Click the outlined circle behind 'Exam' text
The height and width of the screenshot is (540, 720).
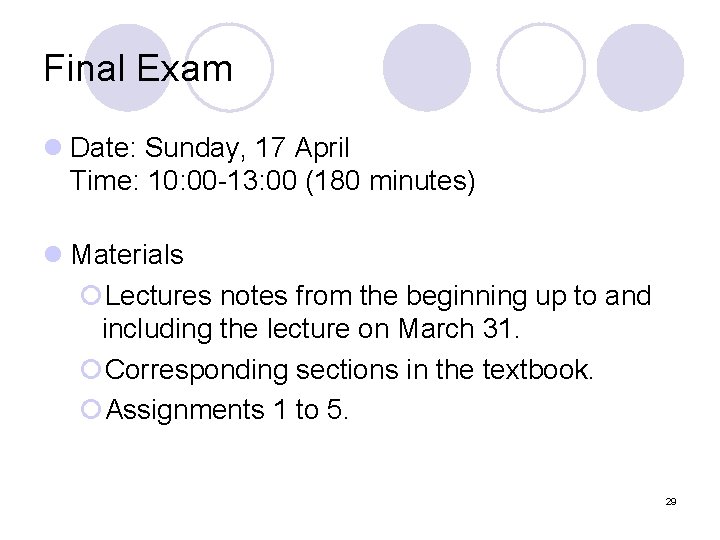229,68
